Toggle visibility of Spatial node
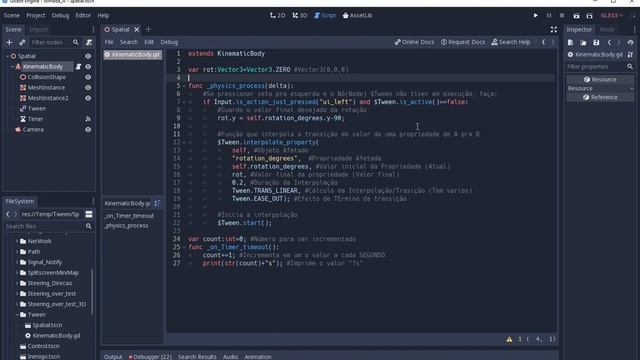The width and height of the screenshot is (640, 360). coord(88,56)
